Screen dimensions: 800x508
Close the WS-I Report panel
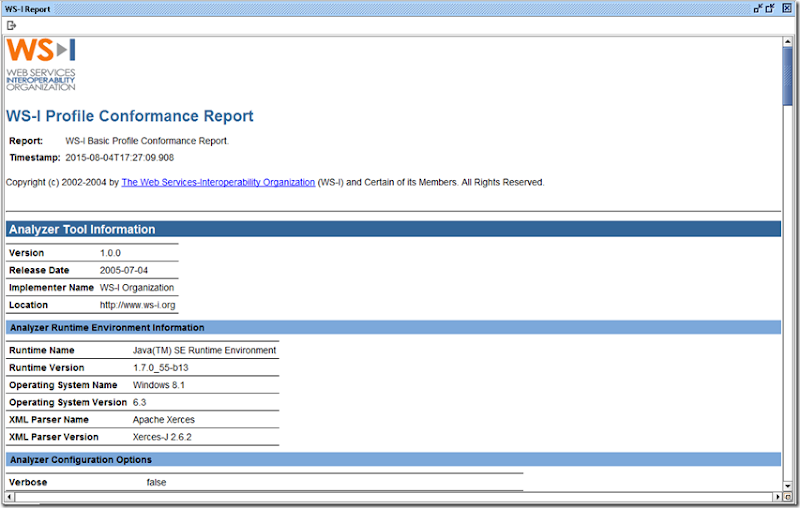(x=787, y=8)
